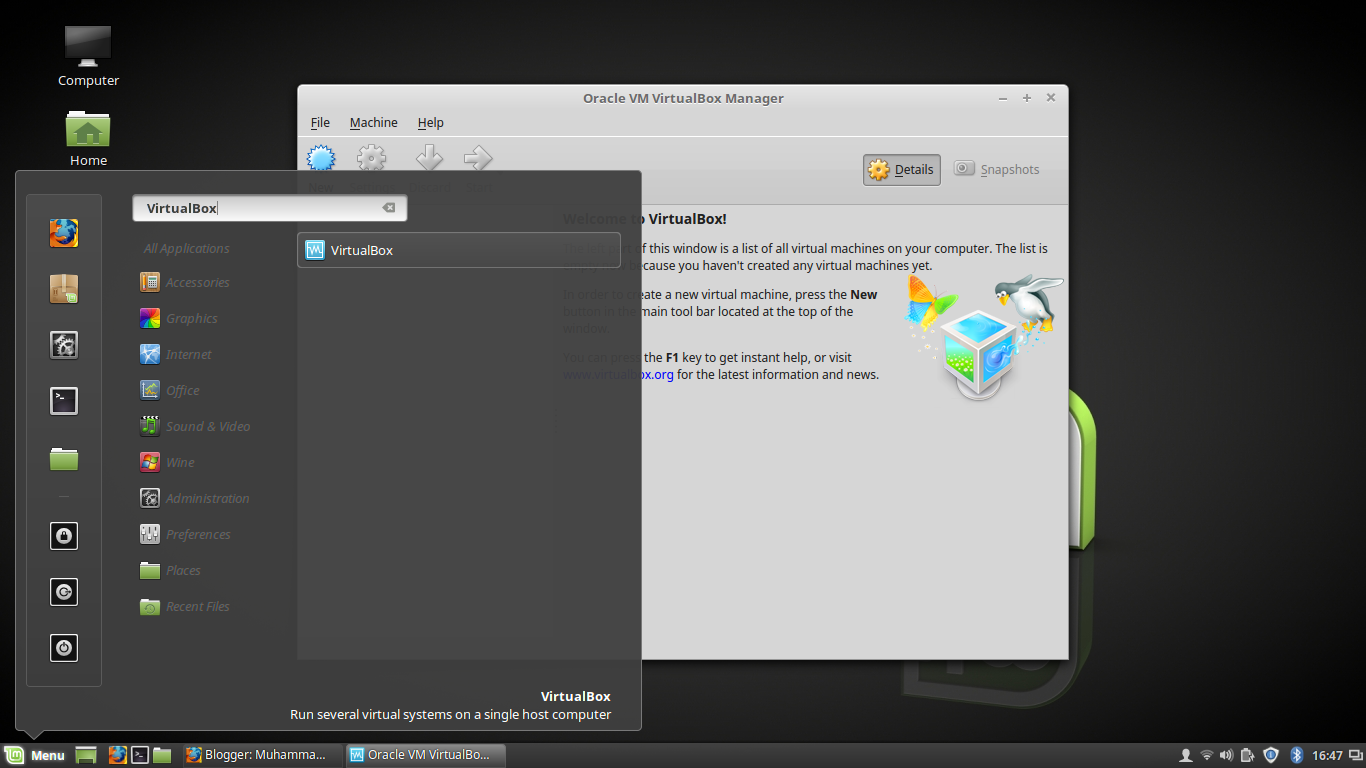Screen dimensions: 1366x768
Task: Open machine Settings via the gear icon
Action: pyautogui.click(x=371, y=158)
